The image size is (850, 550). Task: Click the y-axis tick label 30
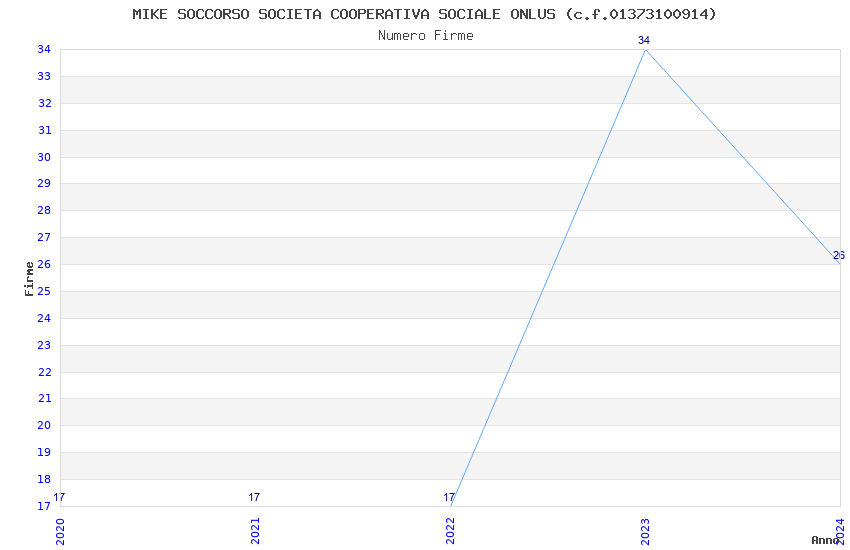pos(44,157)
